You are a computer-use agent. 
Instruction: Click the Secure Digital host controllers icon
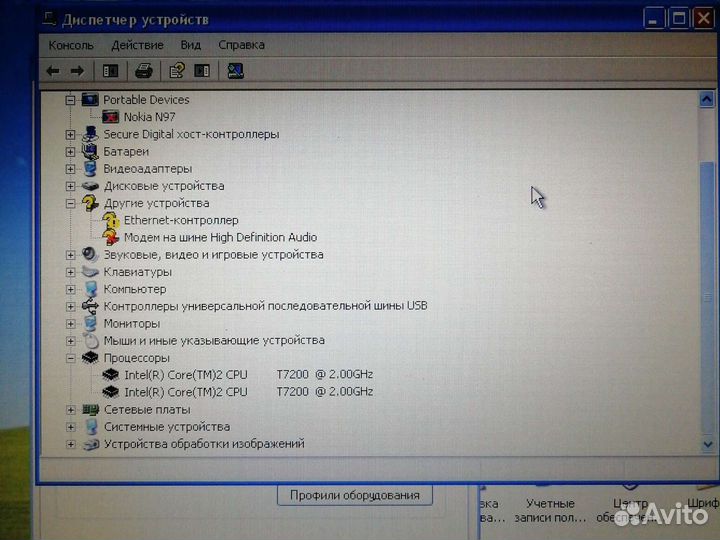(90, 134)
